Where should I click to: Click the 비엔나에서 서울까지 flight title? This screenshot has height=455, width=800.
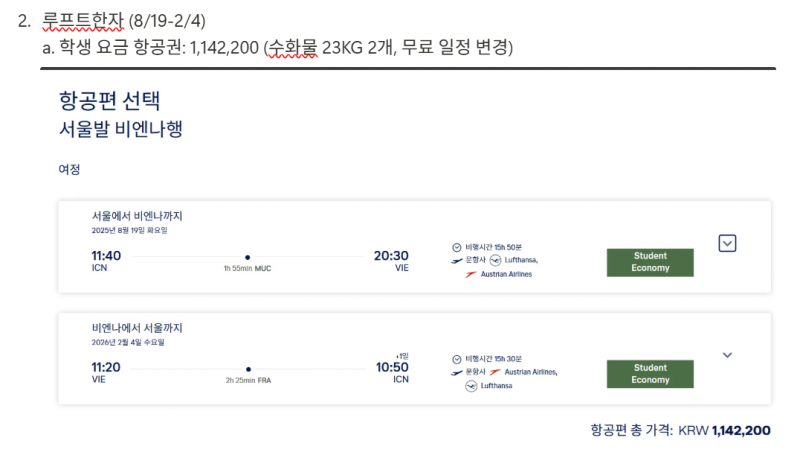[137, 327]
